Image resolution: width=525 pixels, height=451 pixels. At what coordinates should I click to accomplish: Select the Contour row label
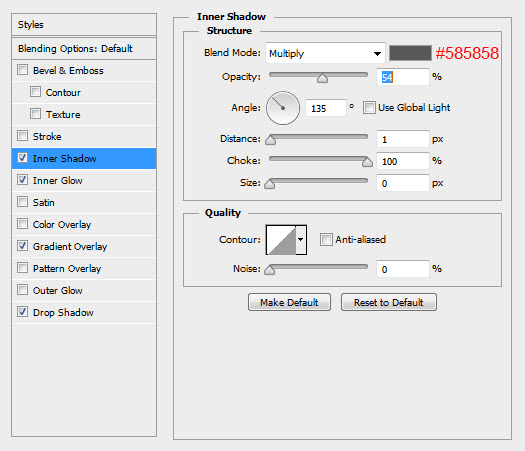click(63, 92)
